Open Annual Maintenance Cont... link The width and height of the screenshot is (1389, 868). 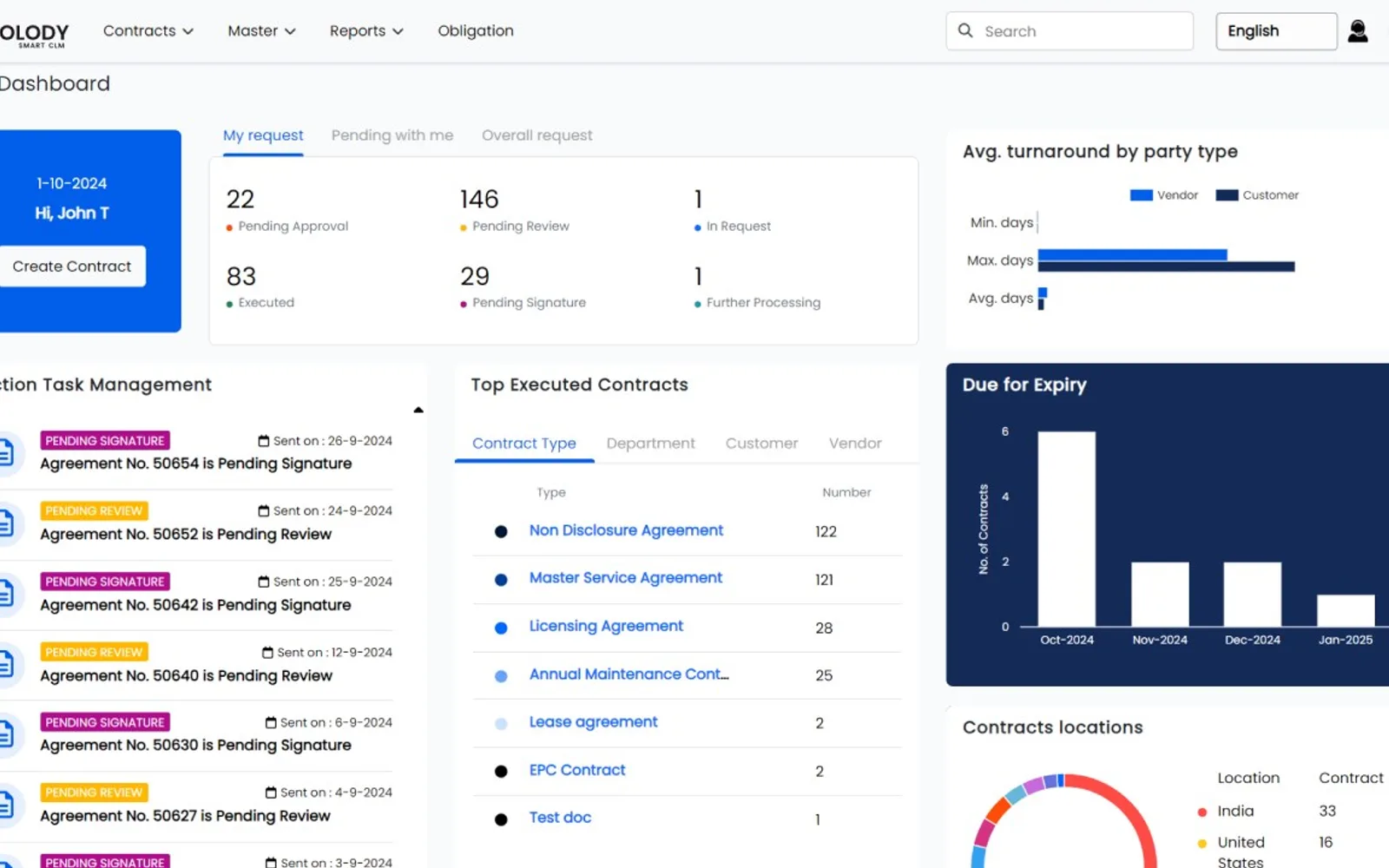pyautogui.click(x=629, y=674)
